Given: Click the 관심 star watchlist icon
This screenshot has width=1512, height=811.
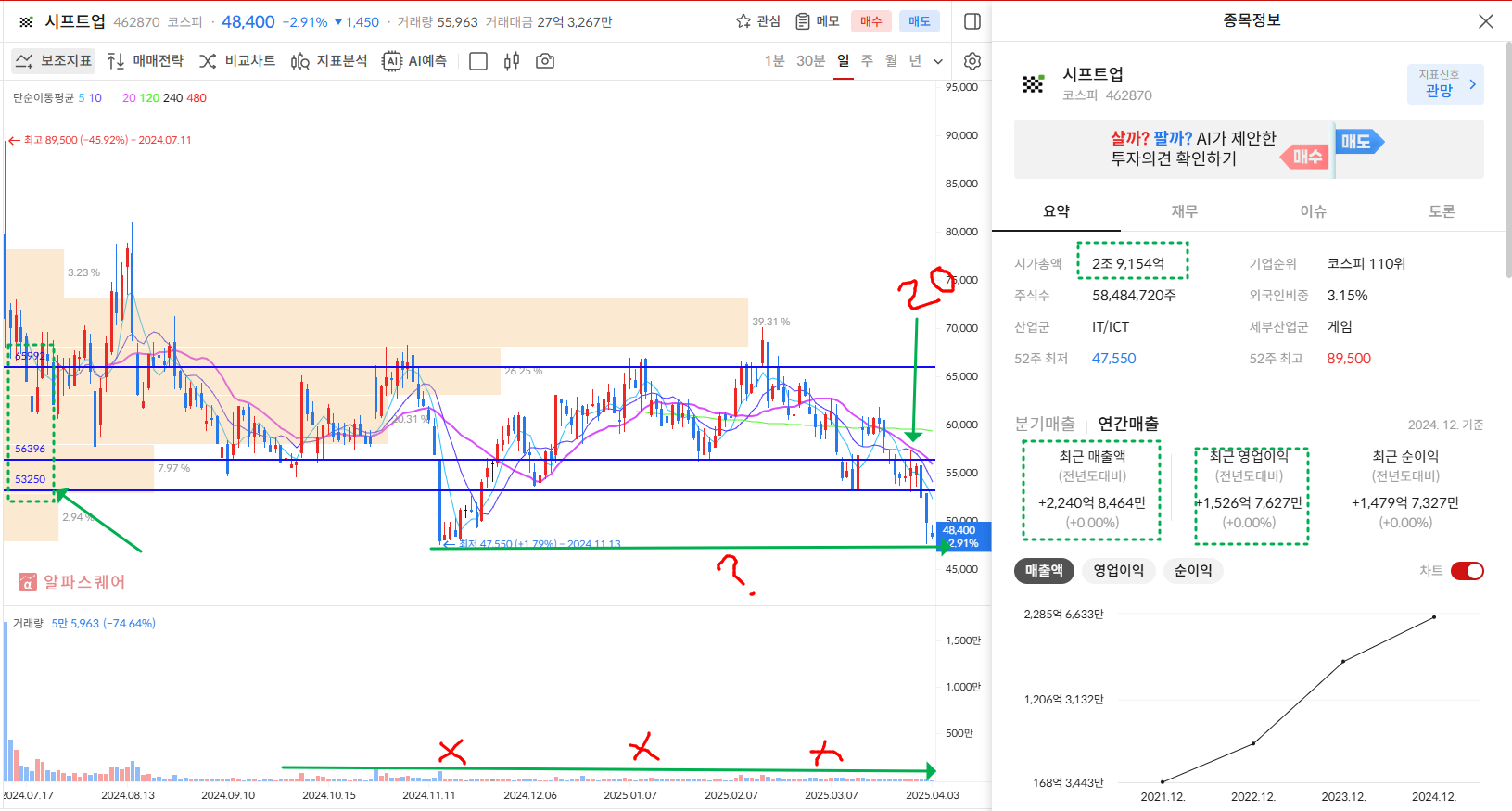Looking at the screenshot, I should pyautogui.click(x=743, y=21).
